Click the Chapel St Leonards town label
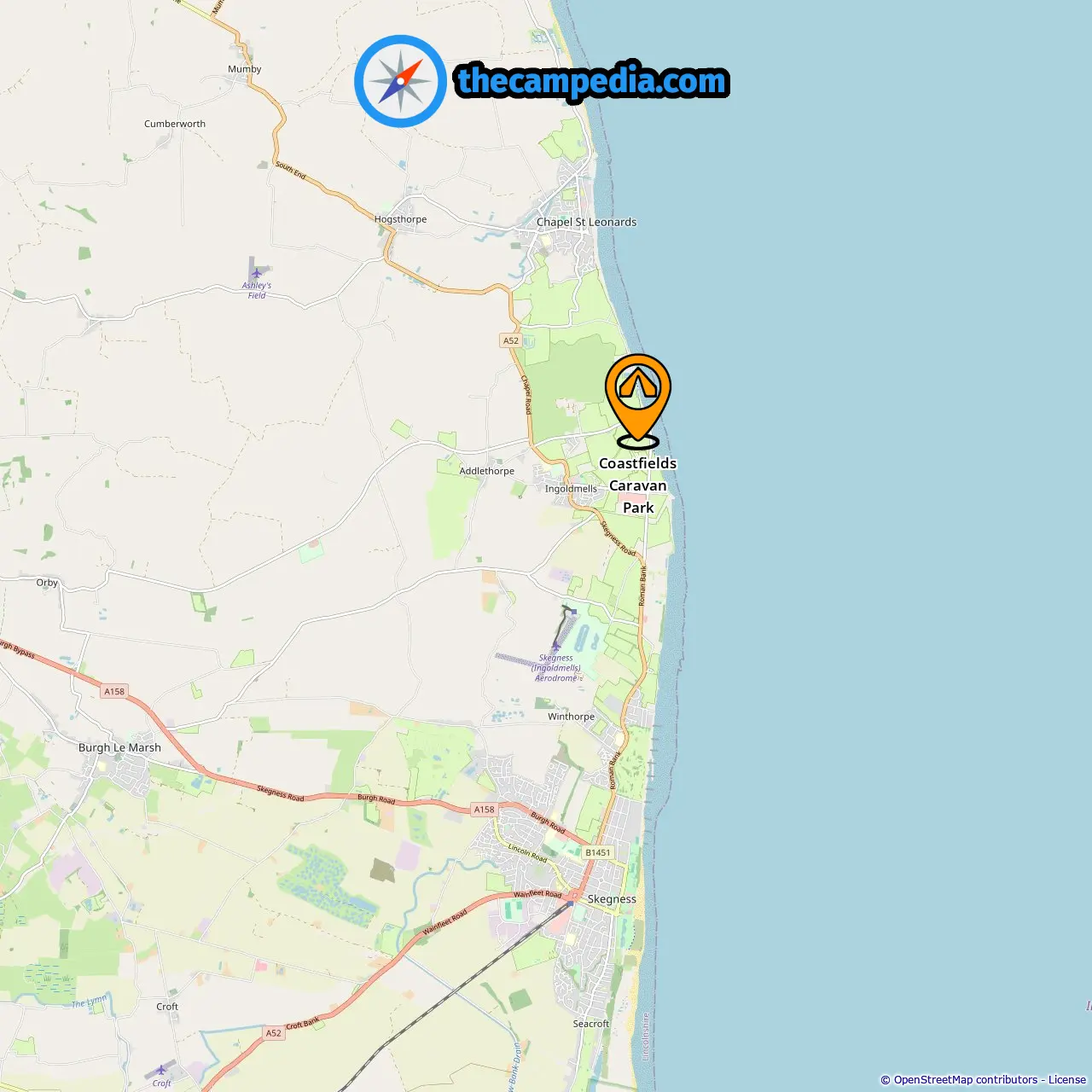1092x1092 pixels. (x=586, y=222)
